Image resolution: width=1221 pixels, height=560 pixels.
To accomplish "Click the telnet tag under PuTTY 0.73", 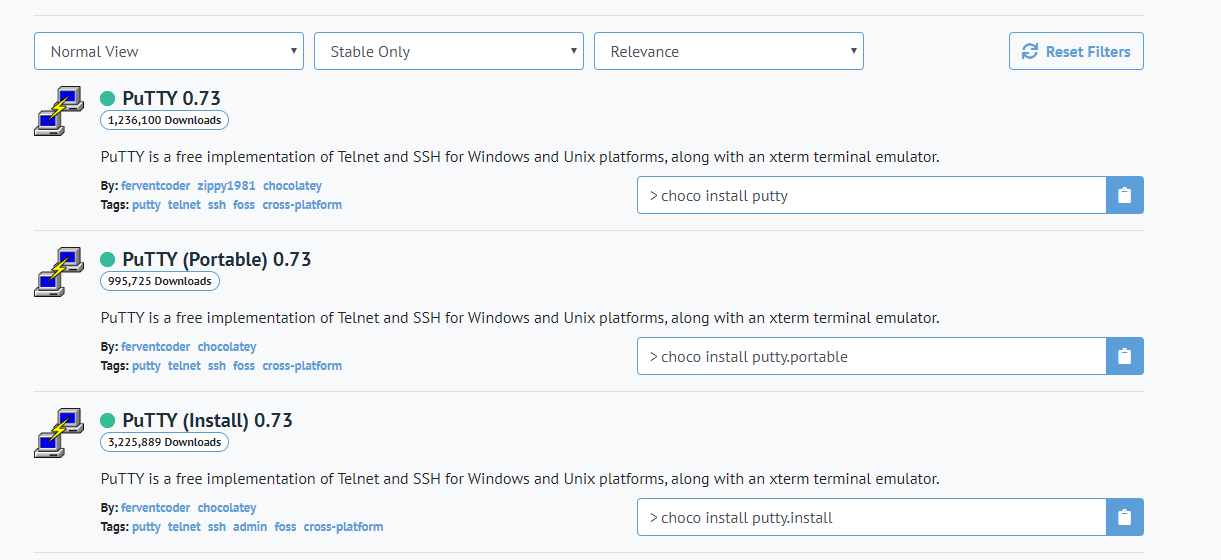I will click(184, 205).
